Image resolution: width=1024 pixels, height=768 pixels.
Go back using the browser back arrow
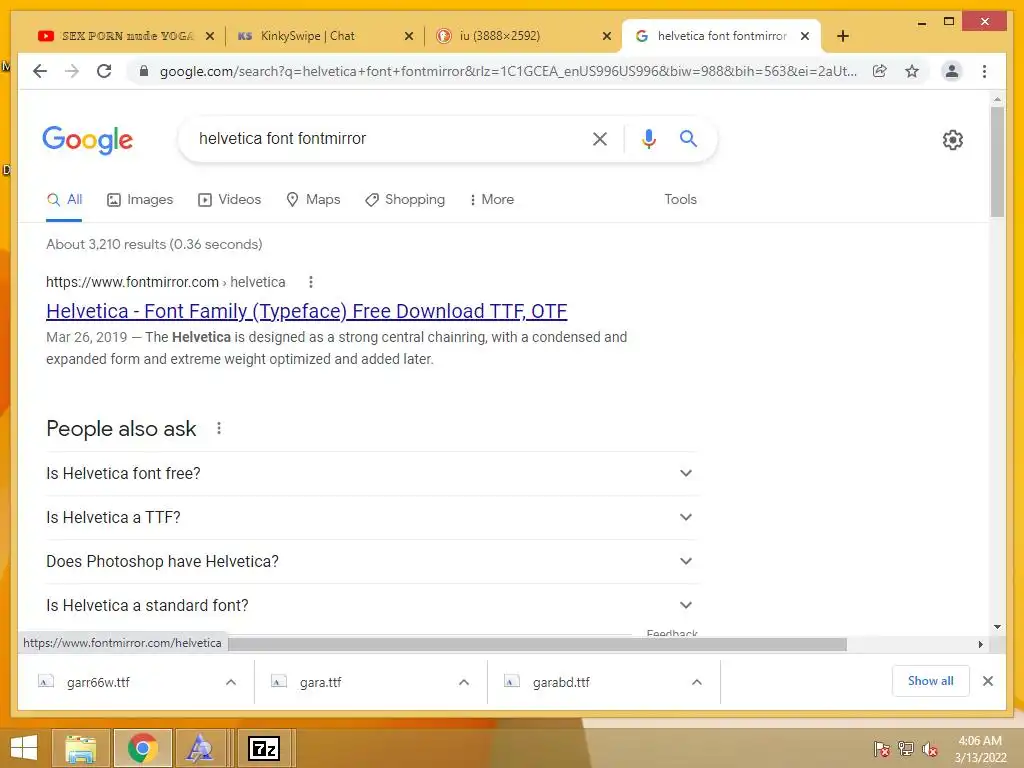(x=40, y=71)
